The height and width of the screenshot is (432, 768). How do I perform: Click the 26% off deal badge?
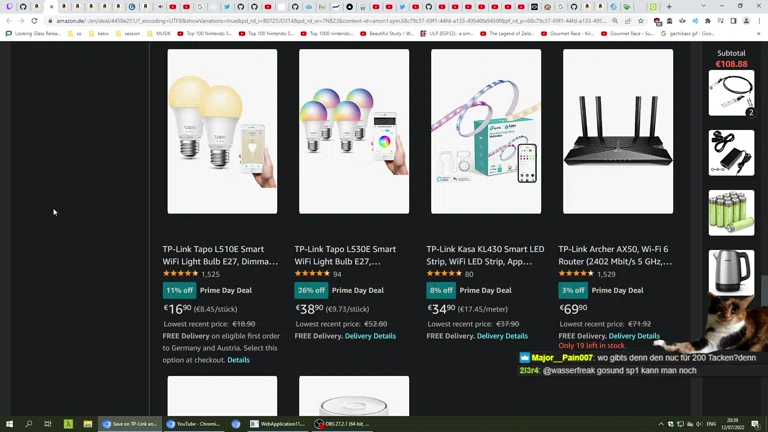click(311, 290)
